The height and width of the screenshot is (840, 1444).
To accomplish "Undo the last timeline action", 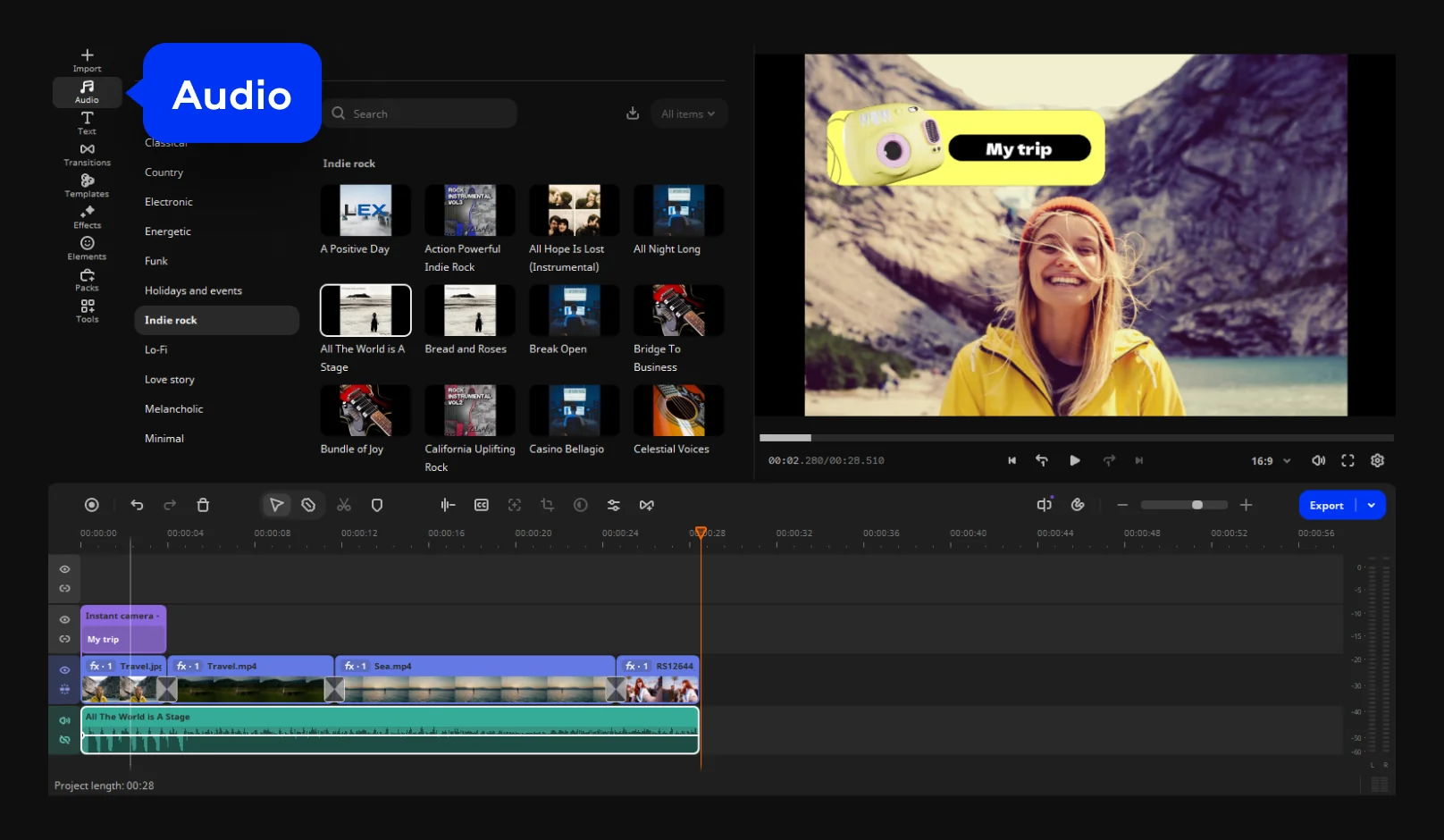I will [x=137, y=505].
